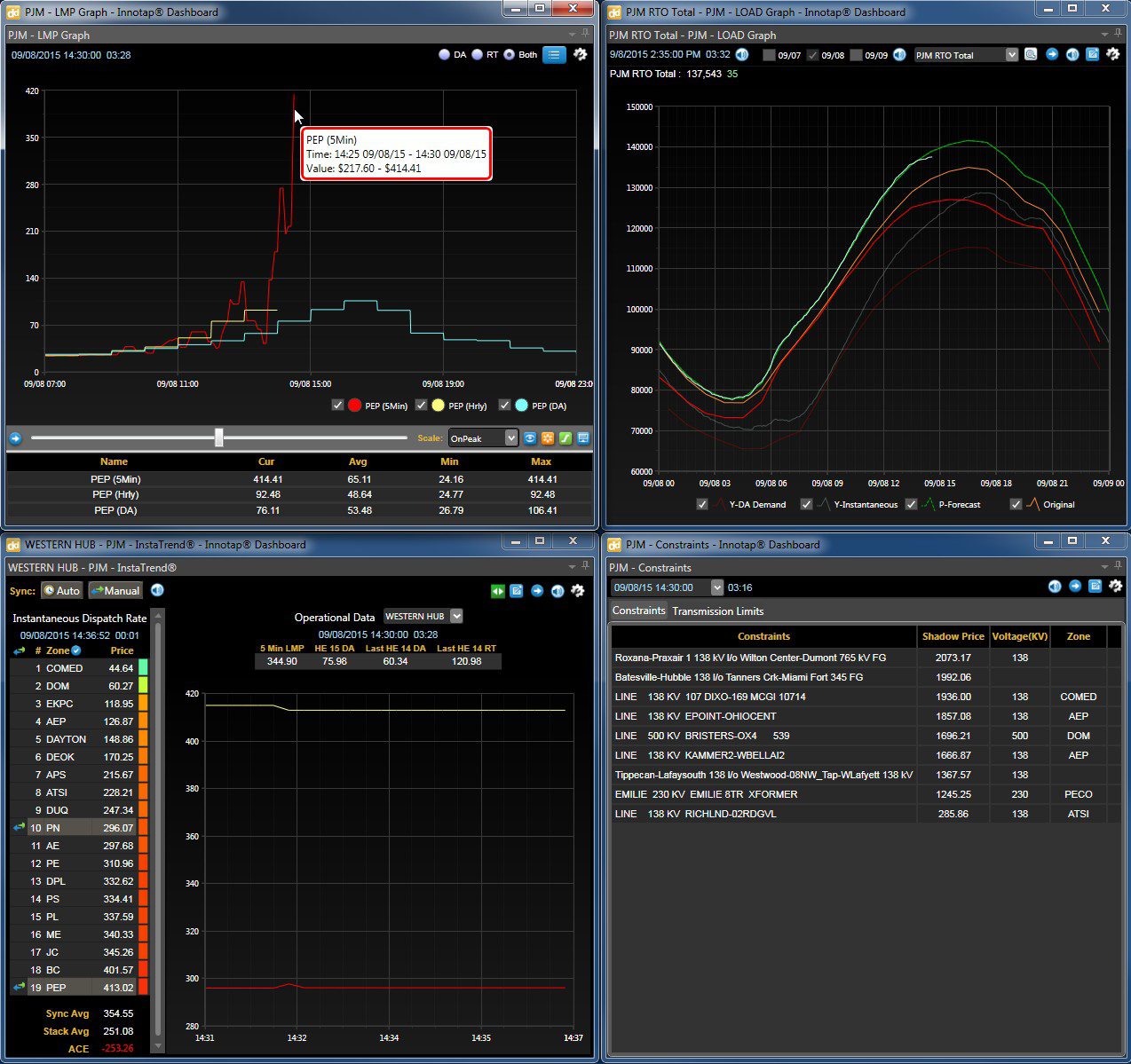Screen dimensions: 1131x1064
Task: Open the PJM RTO Total dropdown
Action: [x=966, y=55]
